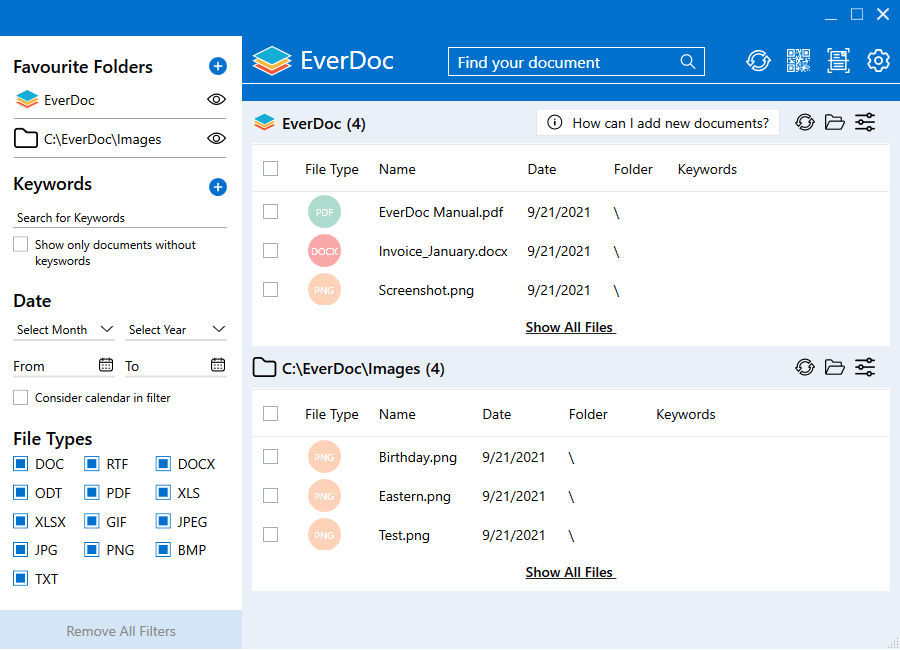This screenshot has width=900, height=650.
Task: Open the From date calendar picker
Action: point(105,365)
